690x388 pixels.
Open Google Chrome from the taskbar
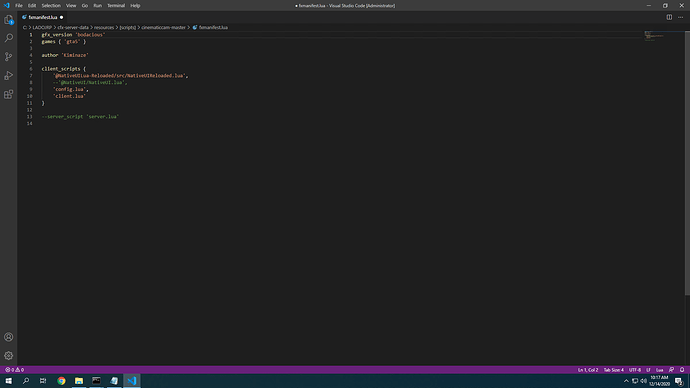click(61, 381)
